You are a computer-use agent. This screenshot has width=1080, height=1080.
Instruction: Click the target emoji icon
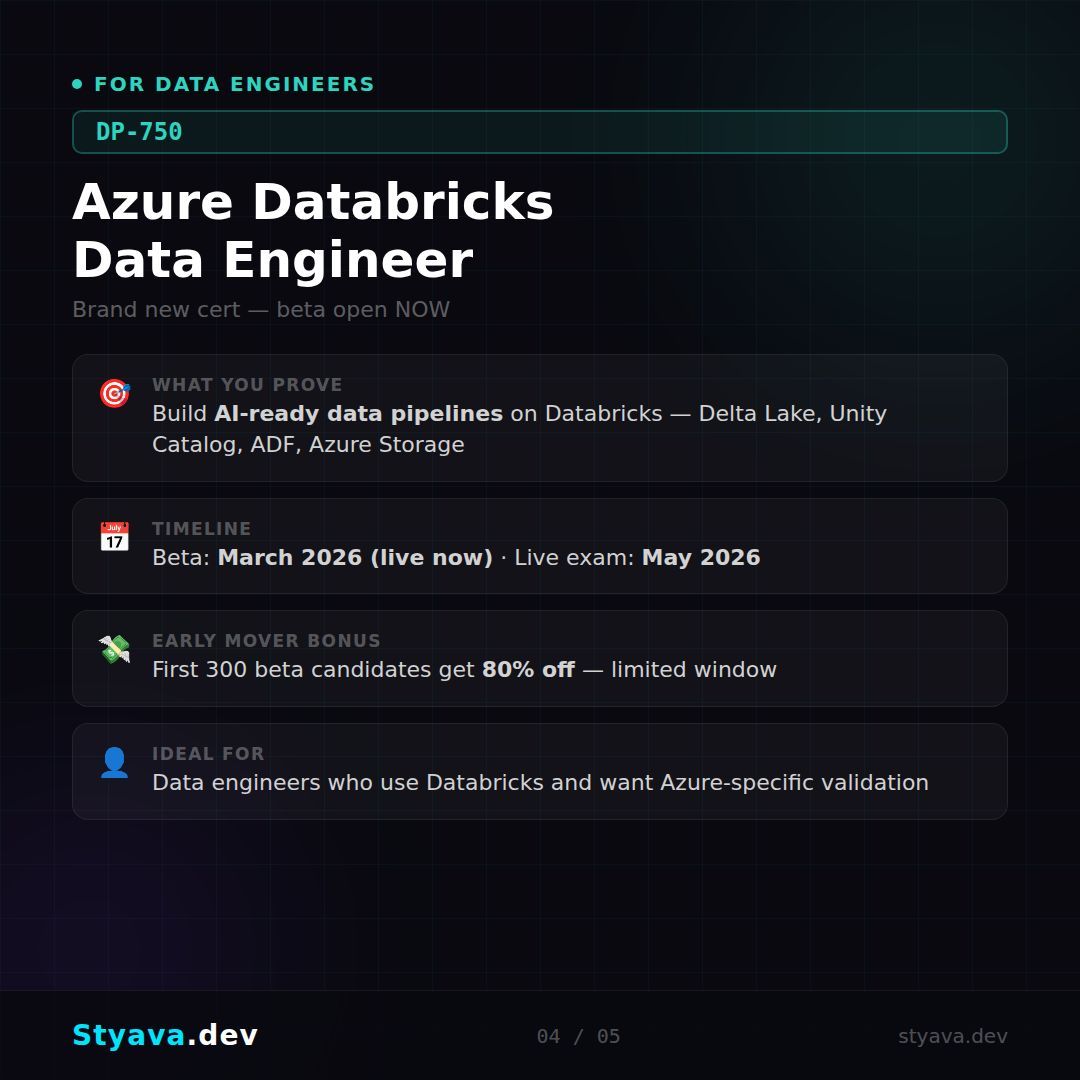click(114, 393)
